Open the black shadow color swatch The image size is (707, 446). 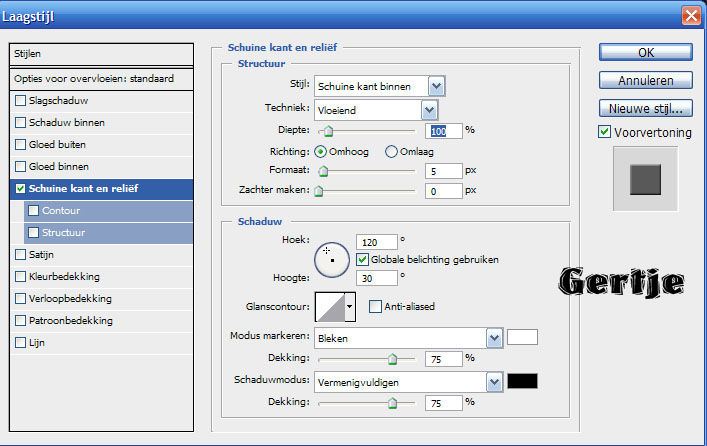coord(522,381)
